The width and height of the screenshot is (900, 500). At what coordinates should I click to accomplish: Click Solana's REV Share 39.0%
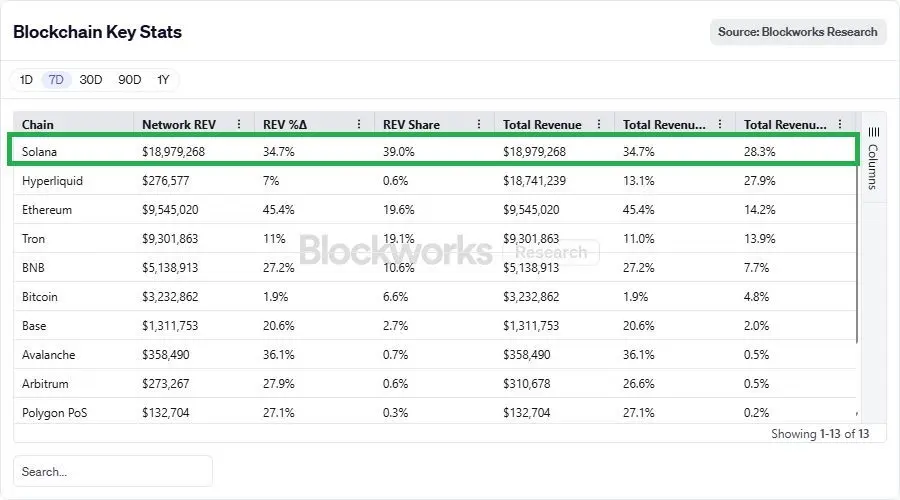coord(399,152)
